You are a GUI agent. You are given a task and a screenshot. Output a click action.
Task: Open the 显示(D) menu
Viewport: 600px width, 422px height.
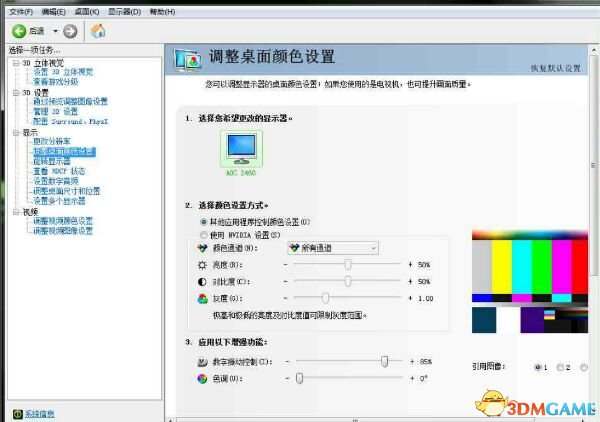click(125, 12)
